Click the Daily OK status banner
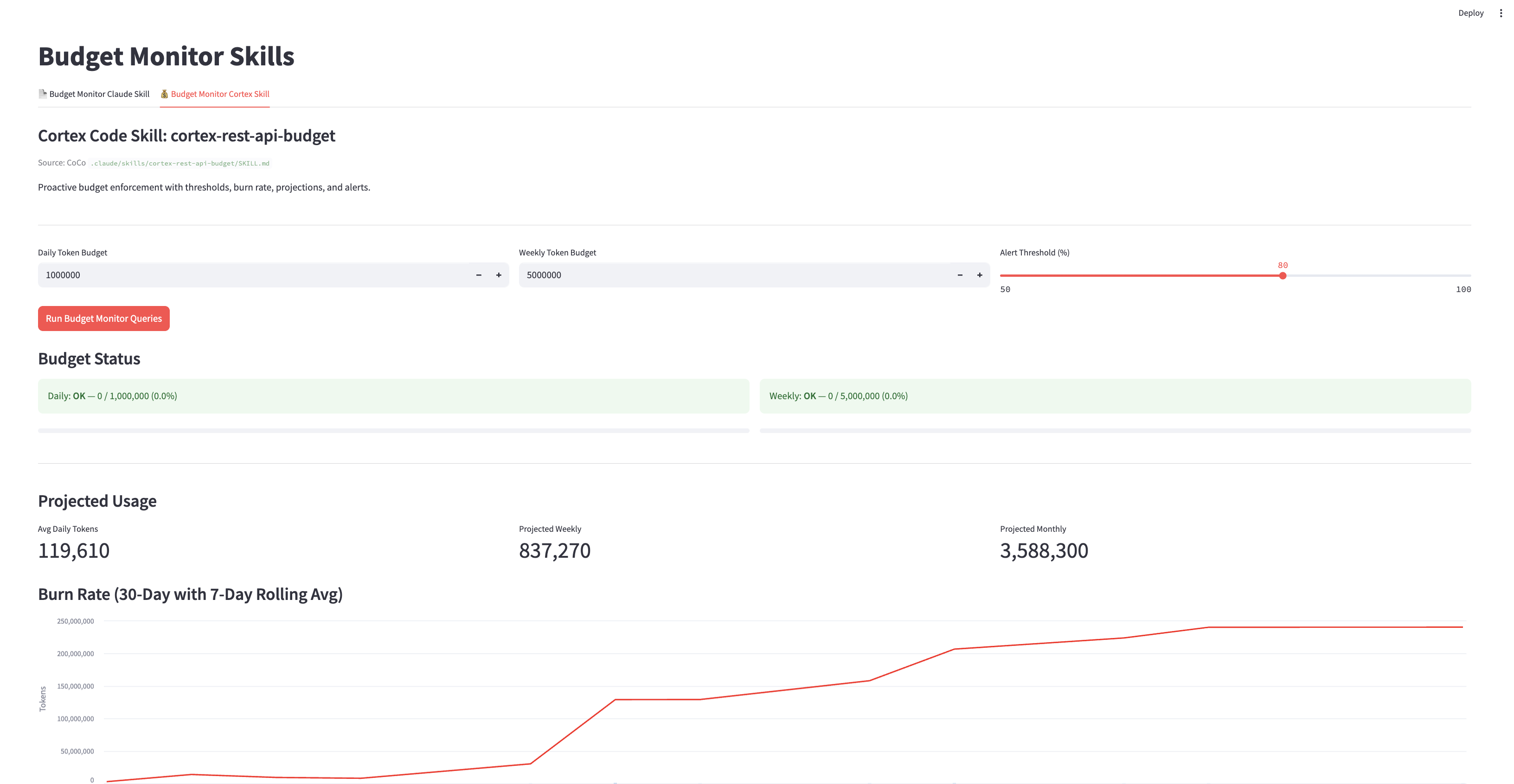The height and width of the screenshot is (784, 1514). click(x=393, y=396)
